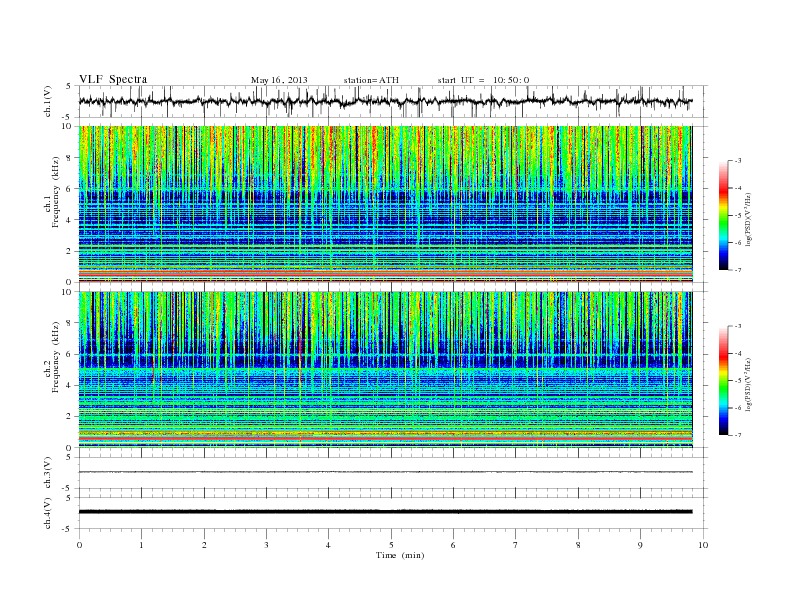This screenshot has height=612, width=792.
Task: Click the "9" tick on the time axis
Action: click(640, 545)
